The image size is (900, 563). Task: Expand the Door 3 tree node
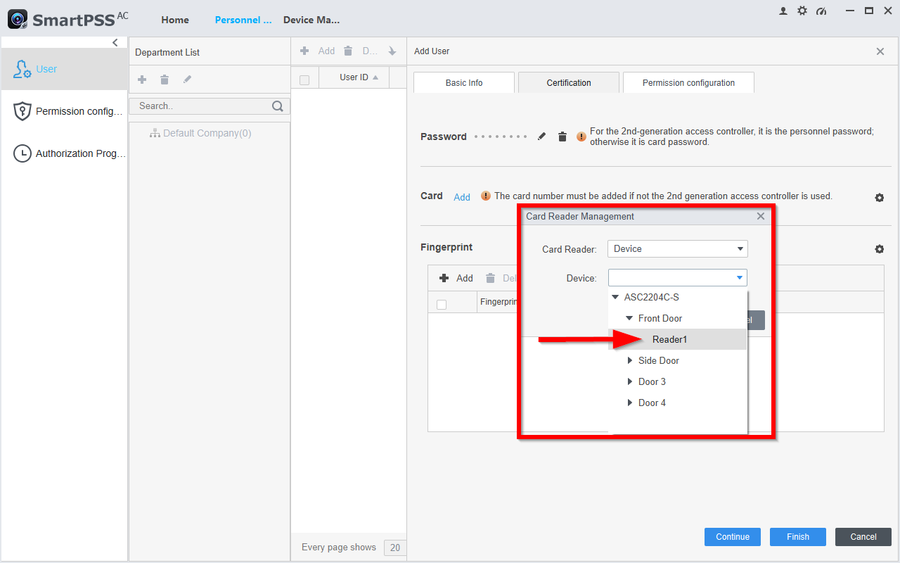click(x=630, y=382)
